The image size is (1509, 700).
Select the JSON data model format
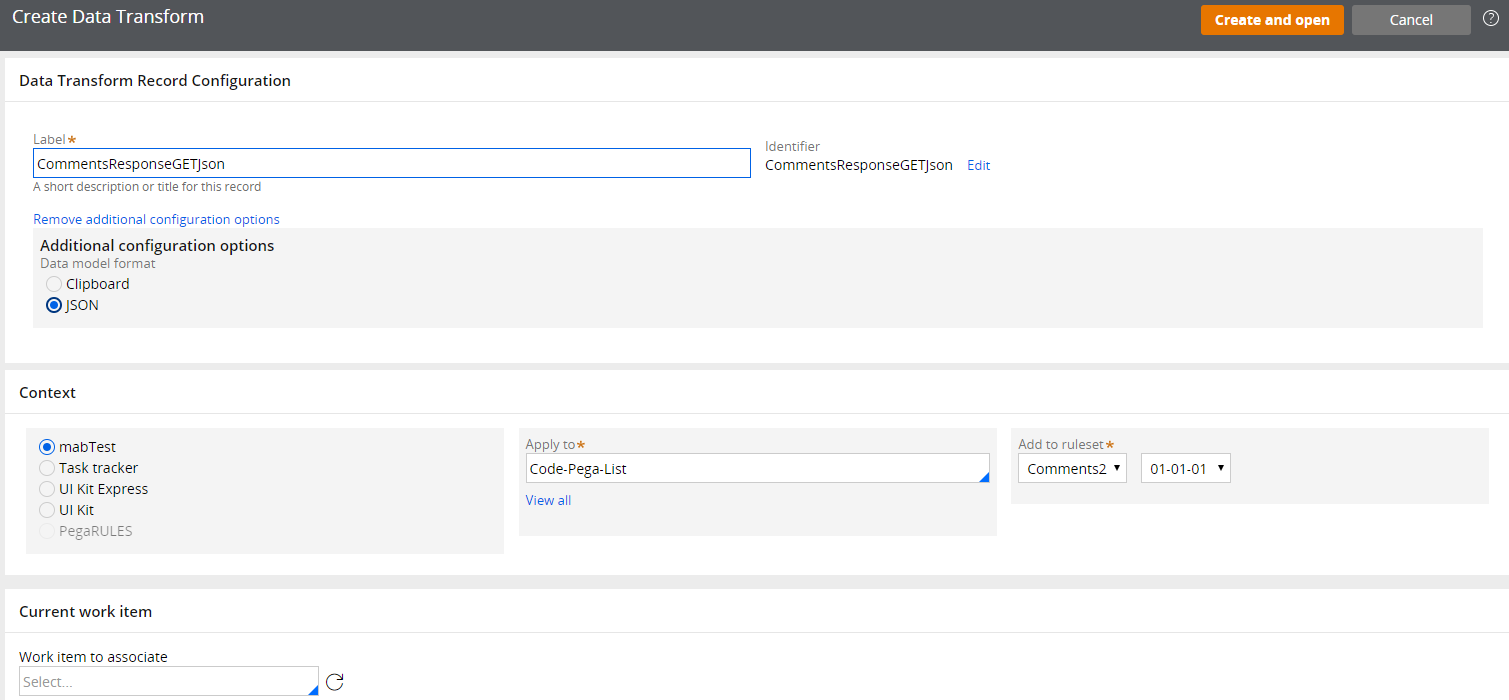(54, 305)
